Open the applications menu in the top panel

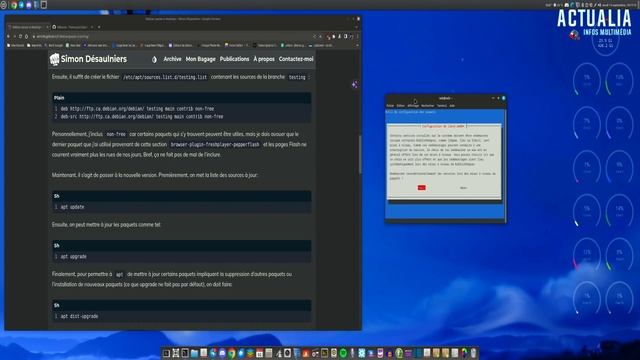tap(4, 5)
